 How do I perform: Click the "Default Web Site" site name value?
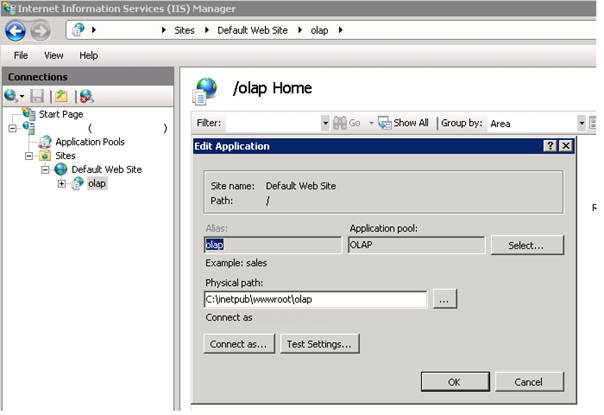coord(301,186)
